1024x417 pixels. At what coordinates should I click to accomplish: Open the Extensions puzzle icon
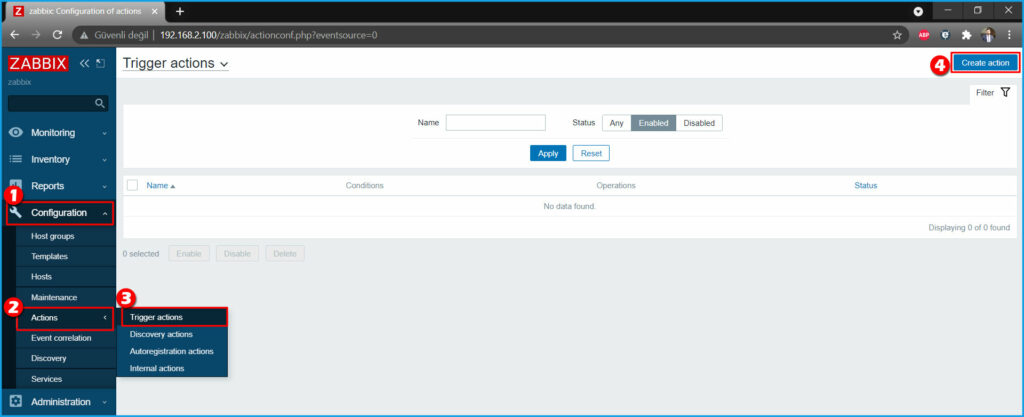[967, 35]
